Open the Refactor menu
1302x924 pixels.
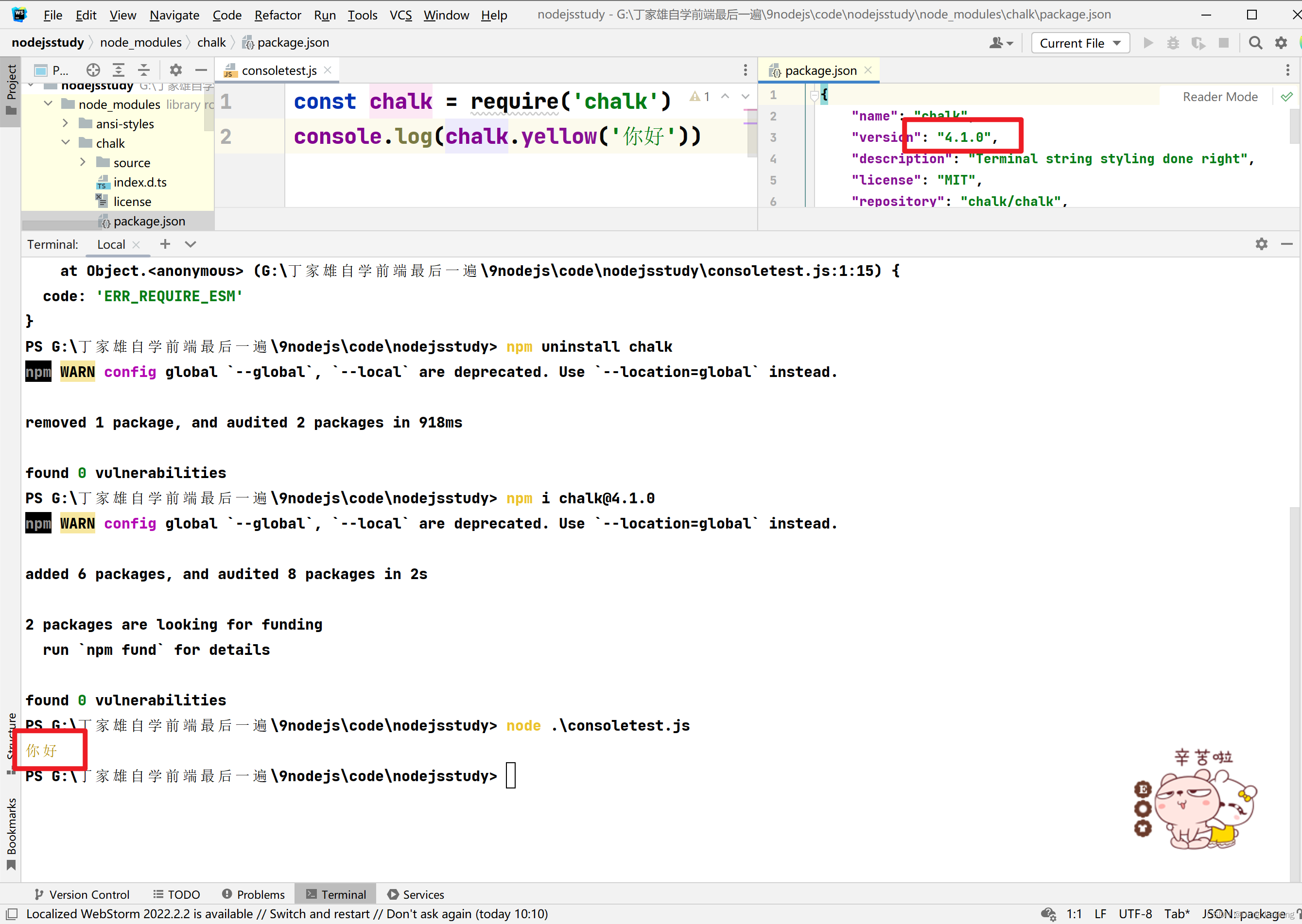click(278, 15)
